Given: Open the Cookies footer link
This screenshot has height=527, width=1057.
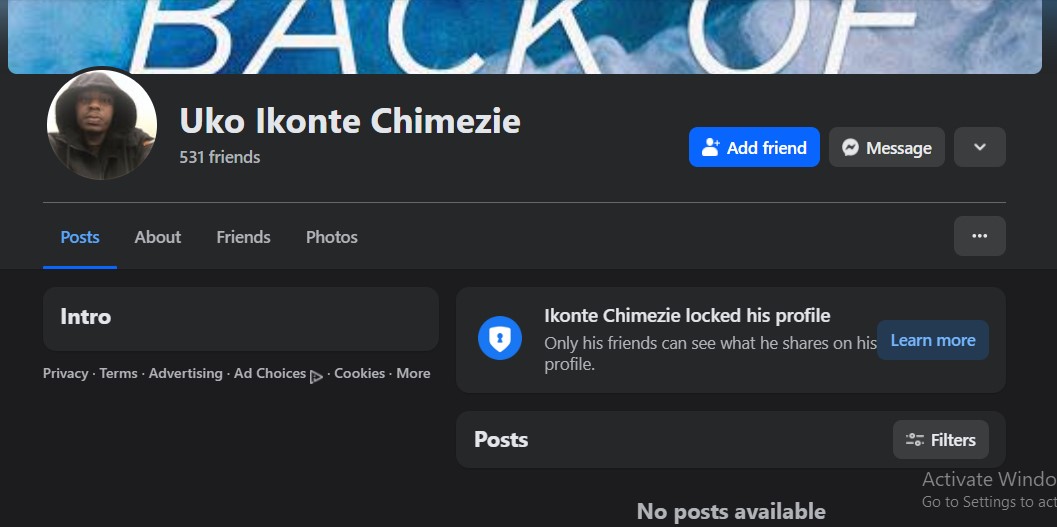Looking at the screenshot, I should [359, 373].
